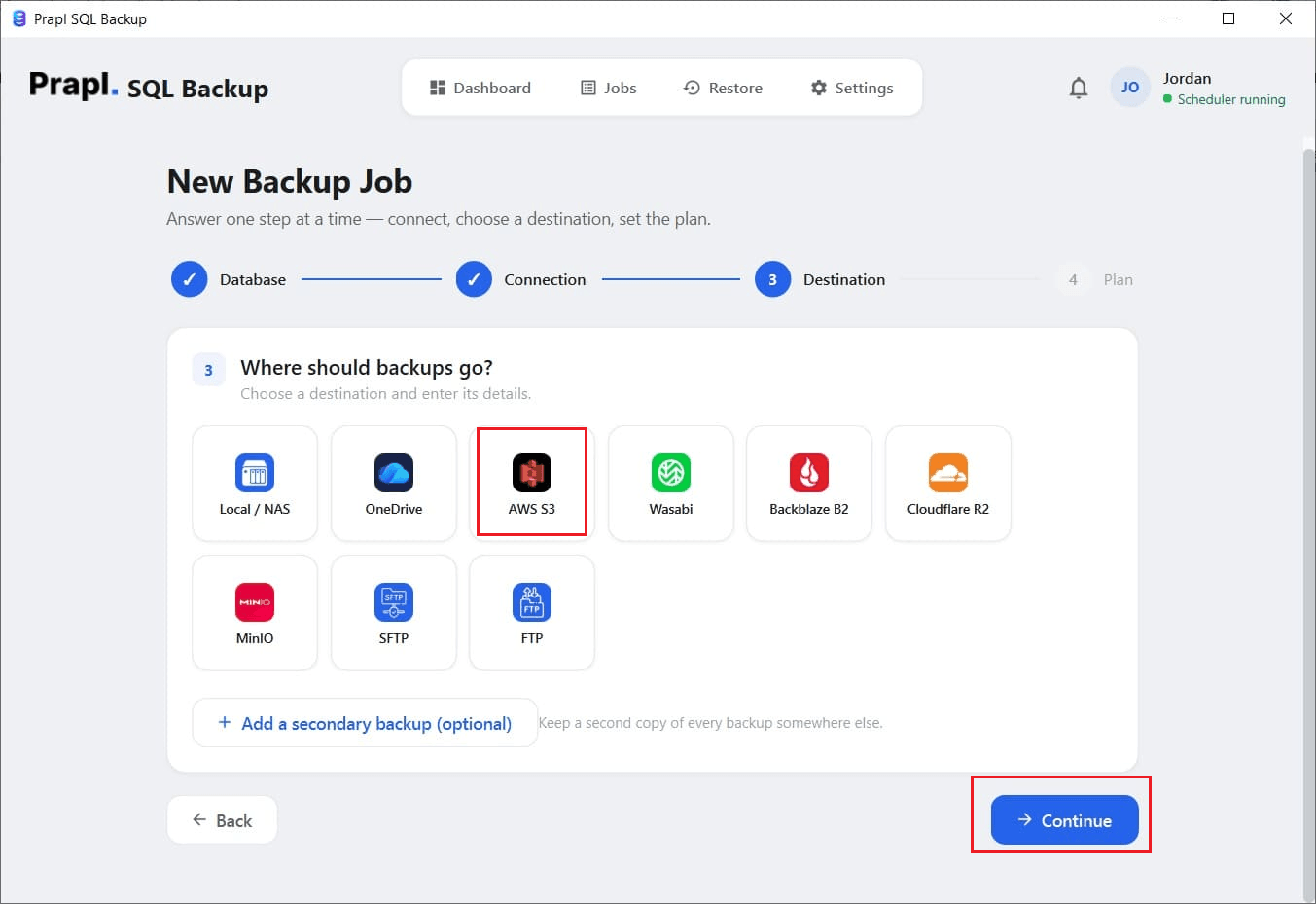Return to the Database wizard step

point(230,279)
